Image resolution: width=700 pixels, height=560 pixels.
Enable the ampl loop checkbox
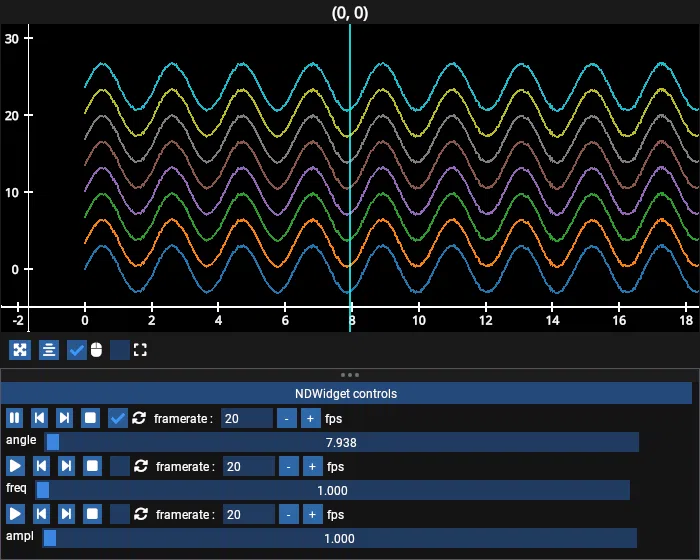(120, 514)
